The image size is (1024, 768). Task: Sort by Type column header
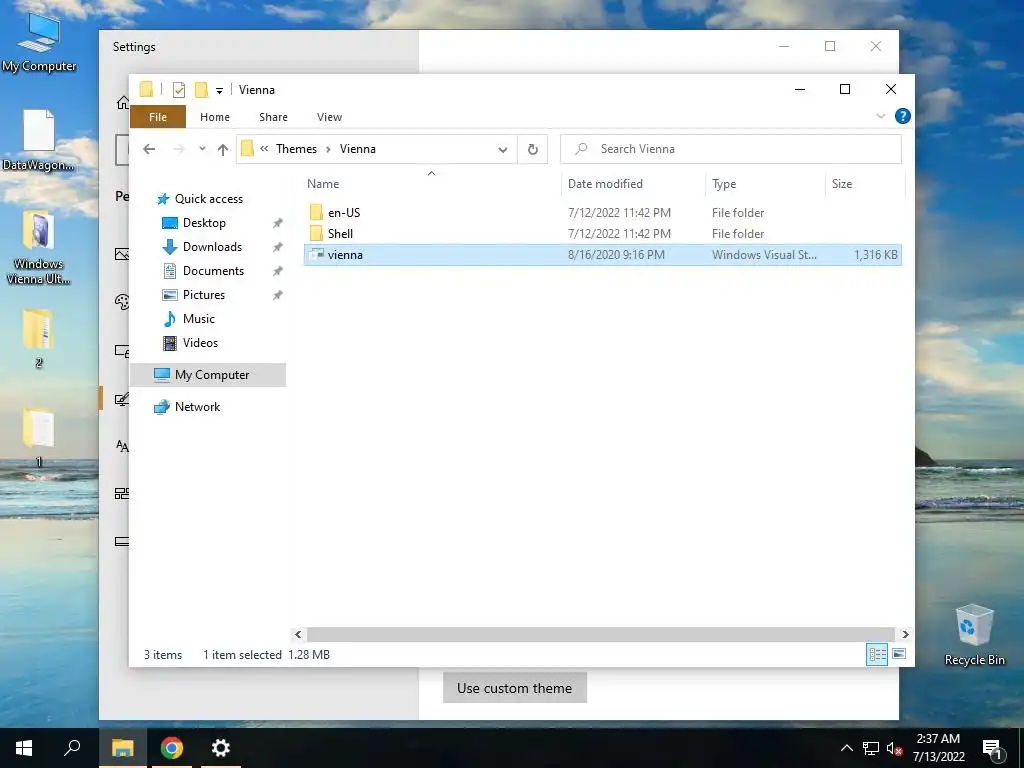click(724, 184)
